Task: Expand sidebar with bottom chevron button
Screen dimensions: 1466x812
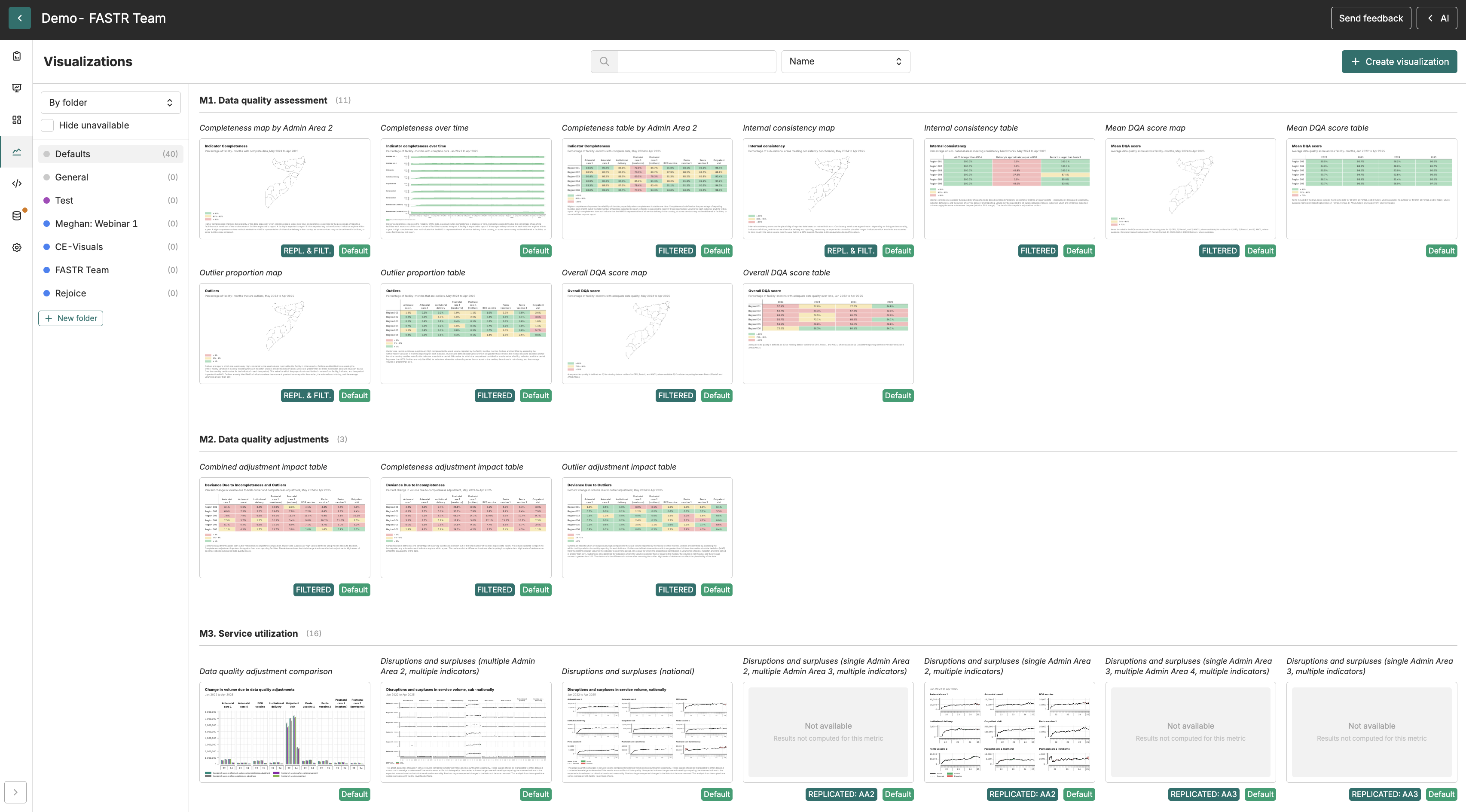Action: point(15,792)
